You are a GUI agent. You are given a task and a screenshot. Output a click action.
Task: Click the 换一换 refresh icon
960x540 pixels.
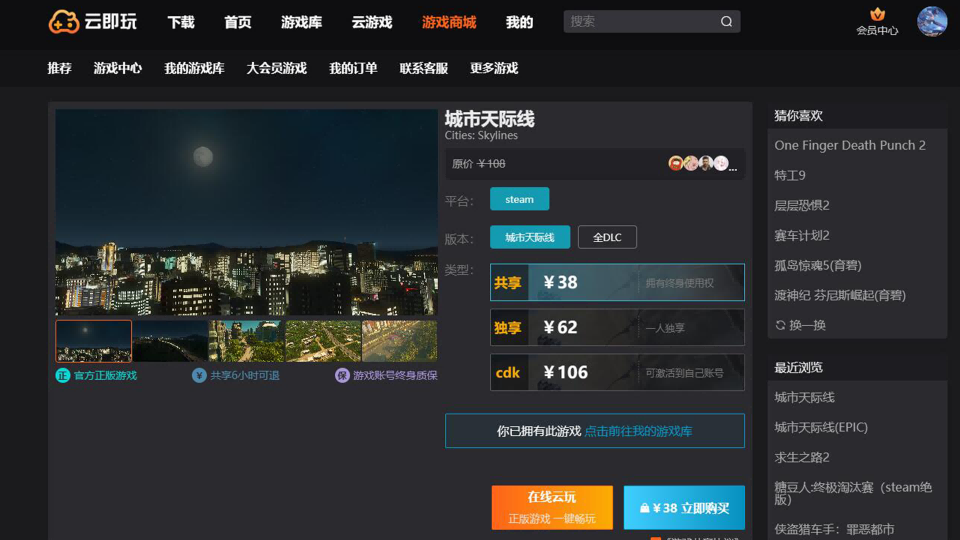coord(780,325)
